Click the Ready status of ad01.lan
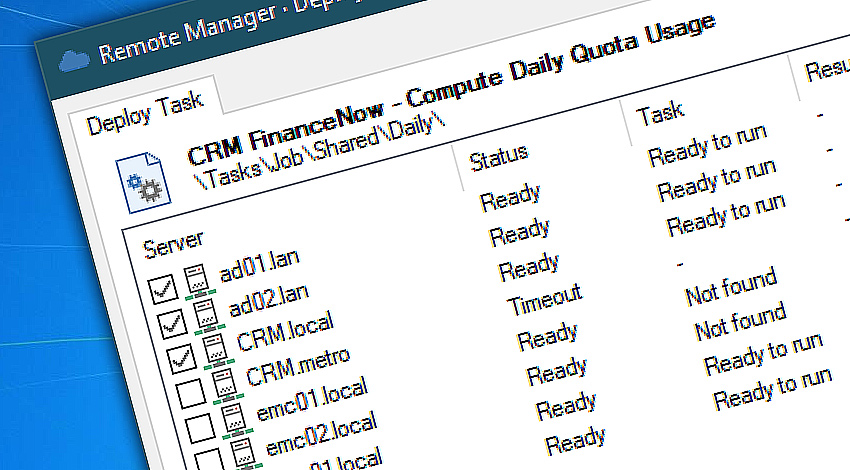Screen dimensions: 850x470 tap(510, 197)
